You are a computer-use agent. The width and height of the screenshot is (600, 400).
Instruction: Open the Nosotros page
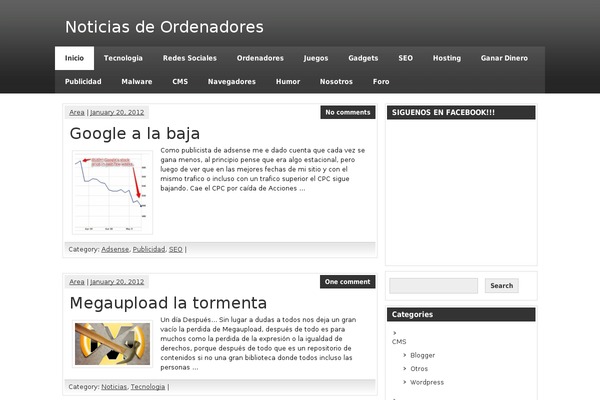[x=336, y=82]
